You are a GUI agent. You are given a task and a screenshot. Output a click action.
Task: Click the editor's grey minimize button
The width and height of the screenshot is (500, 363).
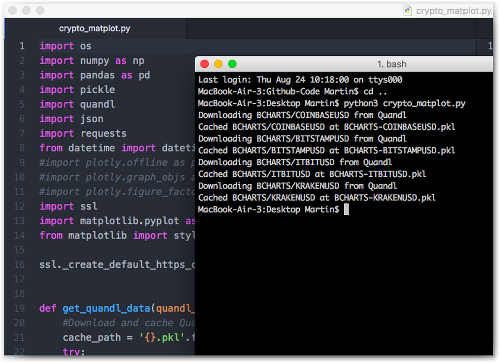coord(26,11)
